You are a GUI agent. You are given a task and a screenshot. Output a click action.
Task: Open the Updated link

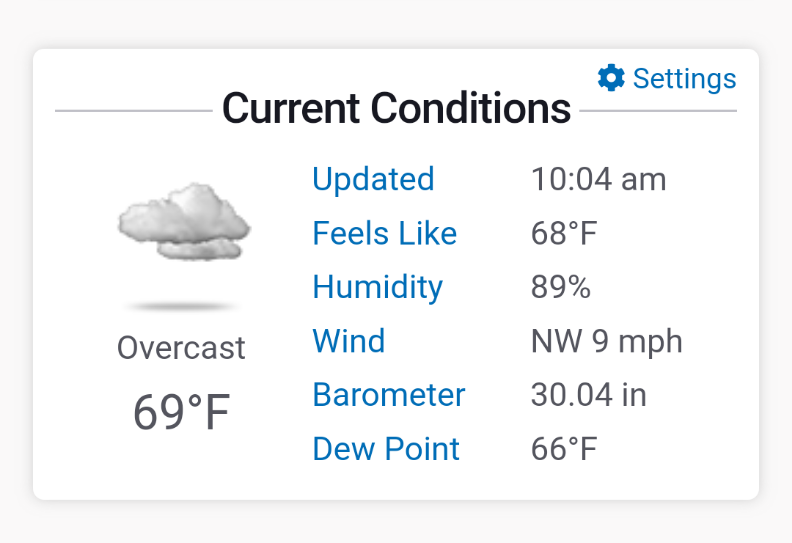(373, 179)
